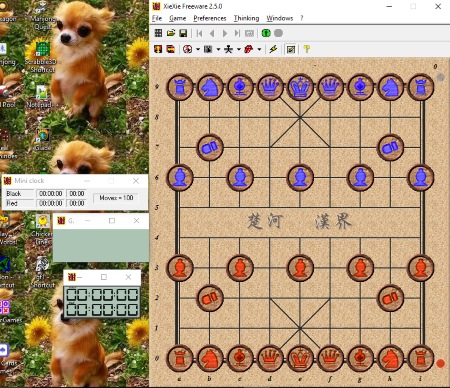Expand the board style dropdown arrow

(x=218, y=49)
